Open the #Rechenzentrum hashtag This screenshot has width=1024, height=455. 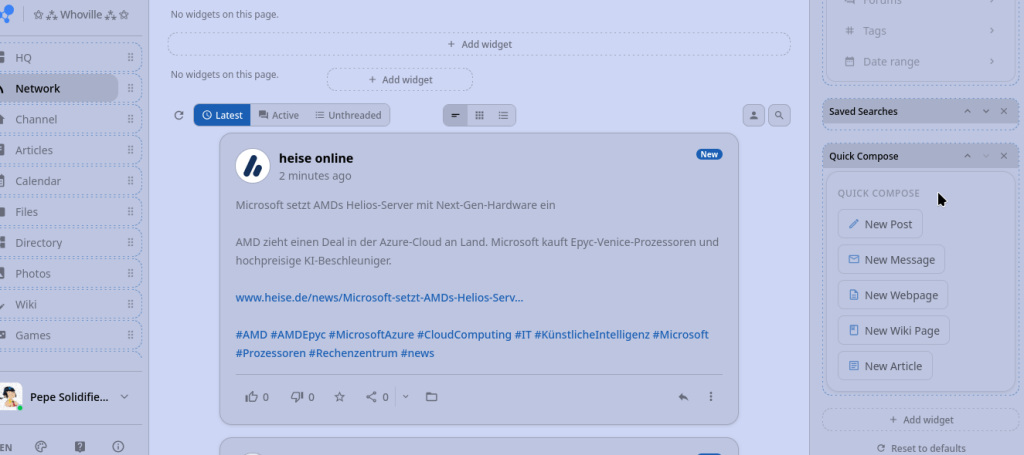353,353
